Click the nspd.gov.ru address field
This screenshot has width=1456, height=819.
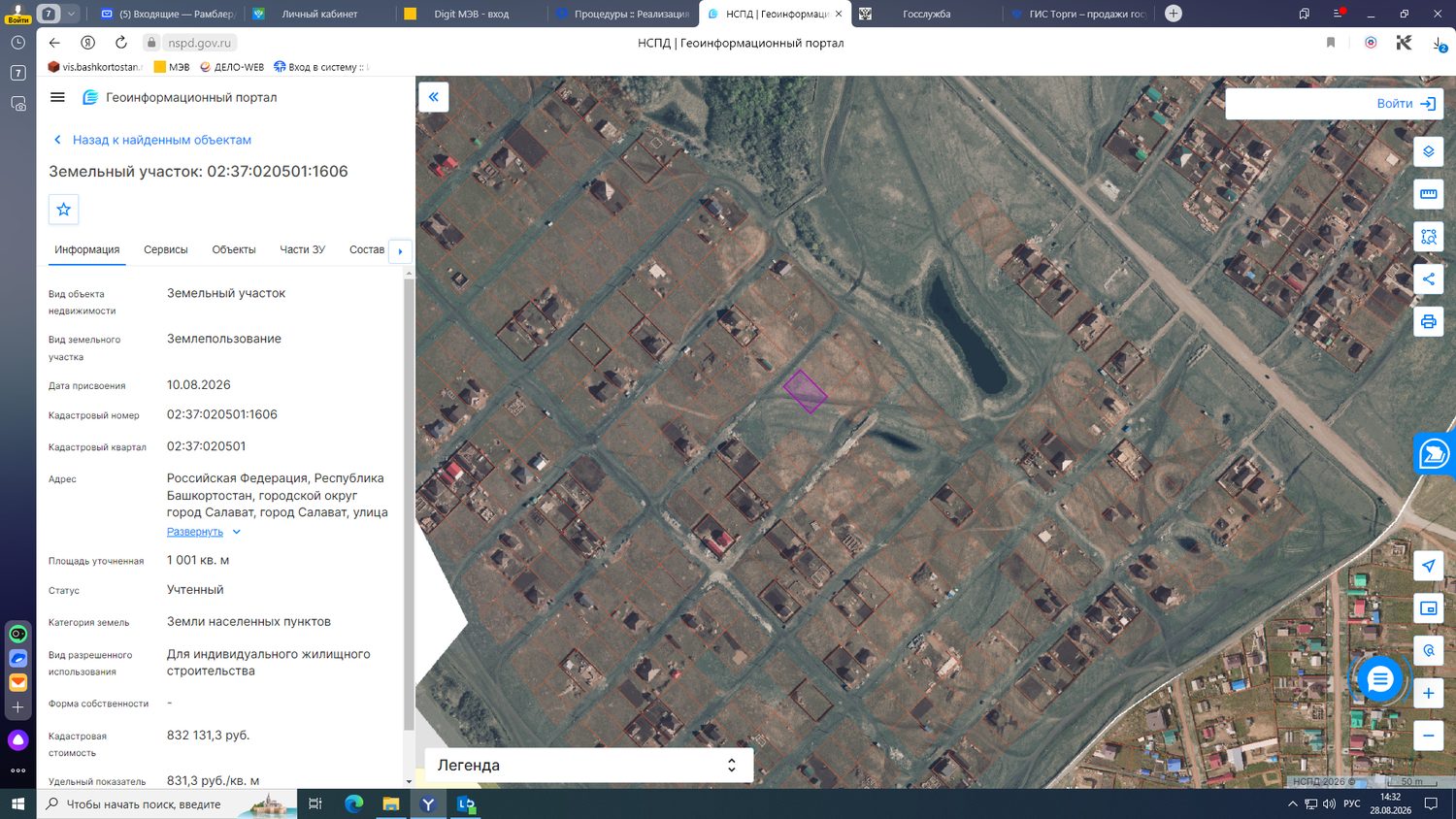coord(200,43)
